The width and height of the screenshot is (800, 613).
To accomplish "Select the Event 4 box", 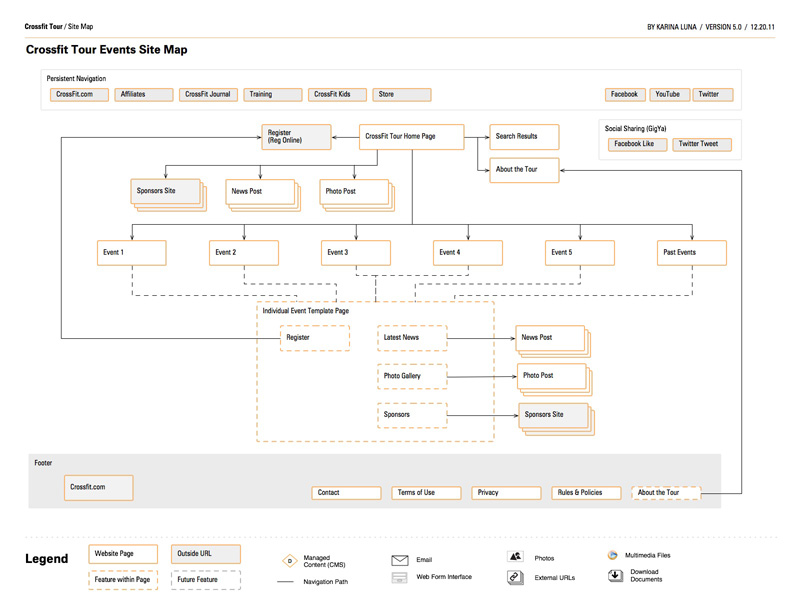I will (x=468, y=253).
